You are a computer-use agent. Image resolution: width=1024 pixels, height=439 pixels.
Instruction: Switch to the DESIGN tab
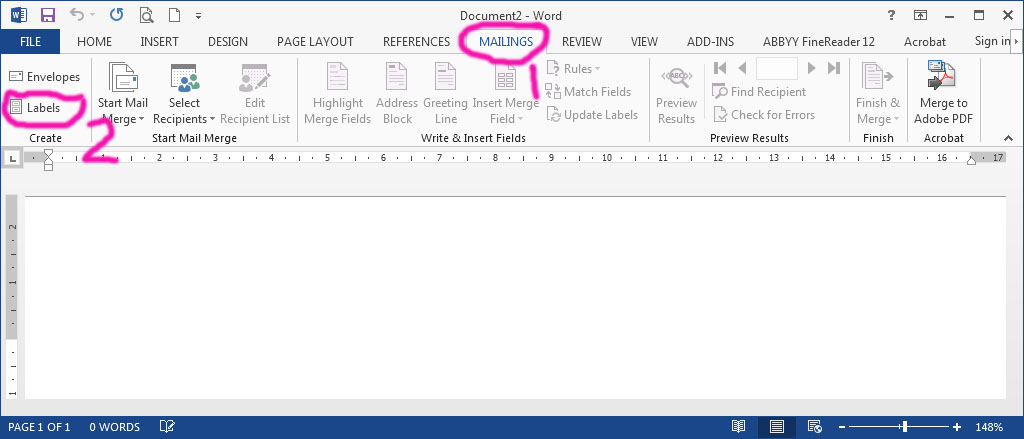click(228, 41)
